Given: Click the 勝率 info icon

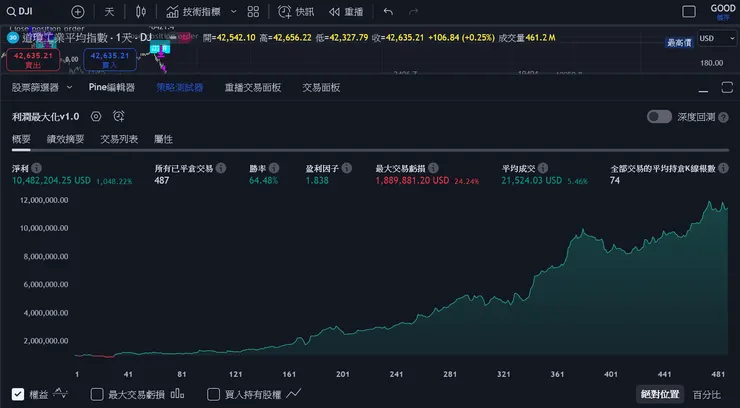Looking at the screenshot, I should coord(274,168).
